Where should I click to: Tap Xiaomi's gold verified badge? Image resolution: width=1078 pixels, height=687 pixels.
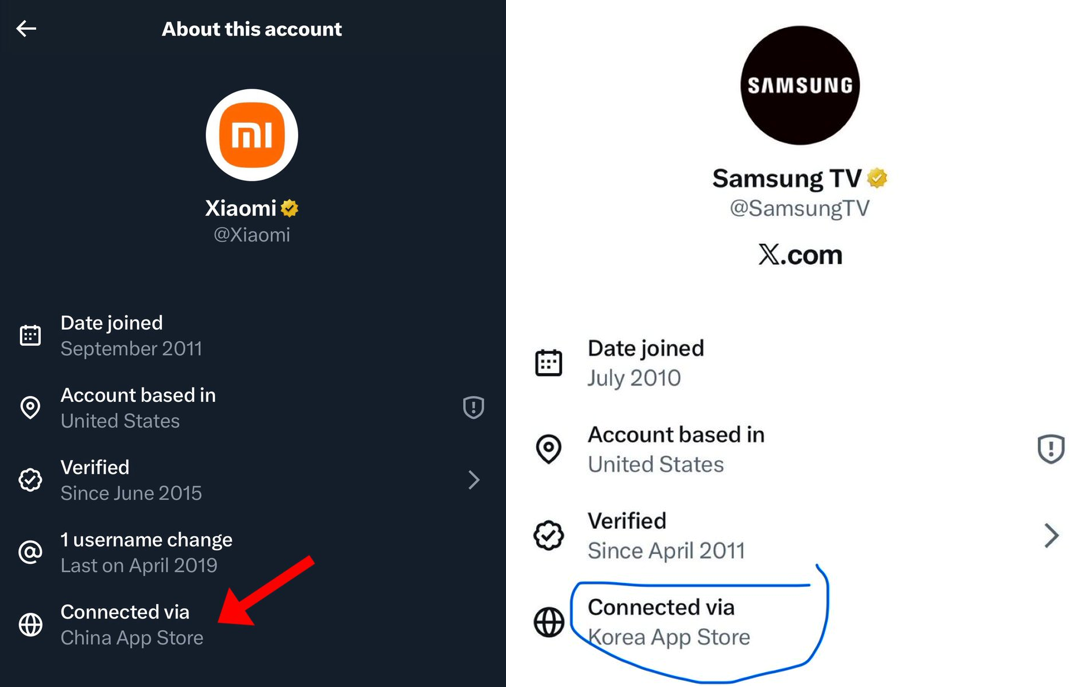point(290,209)
